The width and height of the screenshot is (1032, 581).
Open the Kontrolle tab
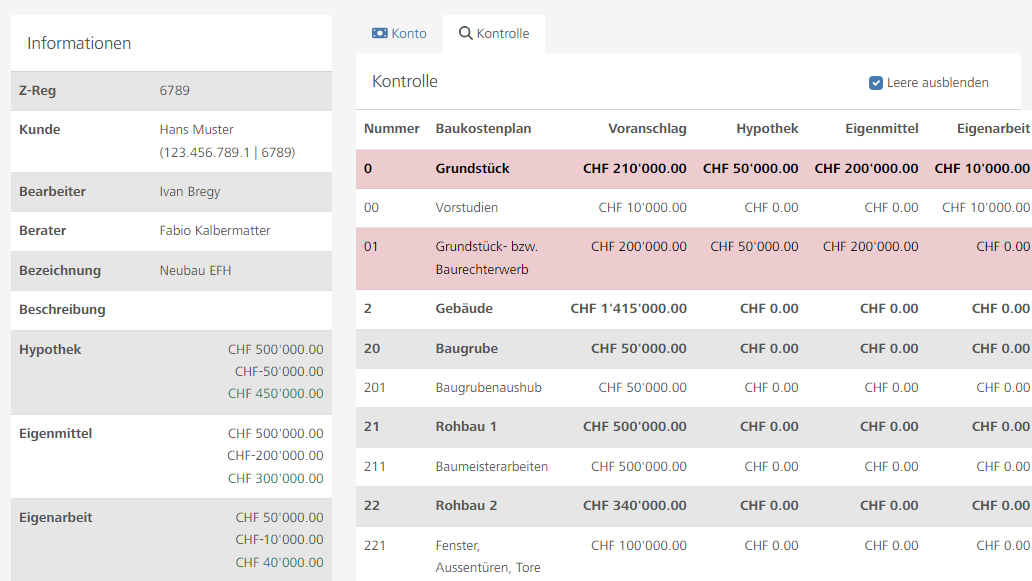494,33
